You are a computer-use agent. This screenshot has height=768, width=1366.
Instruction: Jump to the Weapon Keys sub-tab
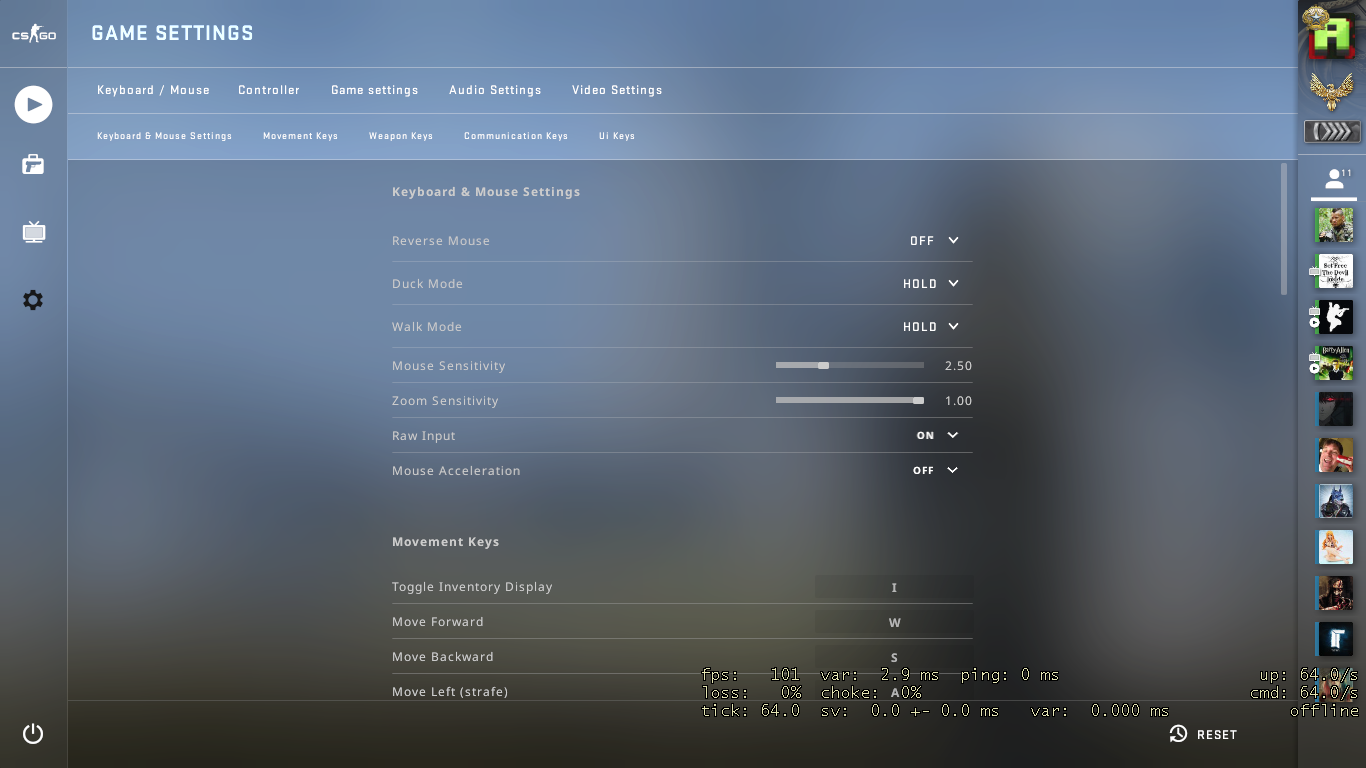click(x=401, y=136)
